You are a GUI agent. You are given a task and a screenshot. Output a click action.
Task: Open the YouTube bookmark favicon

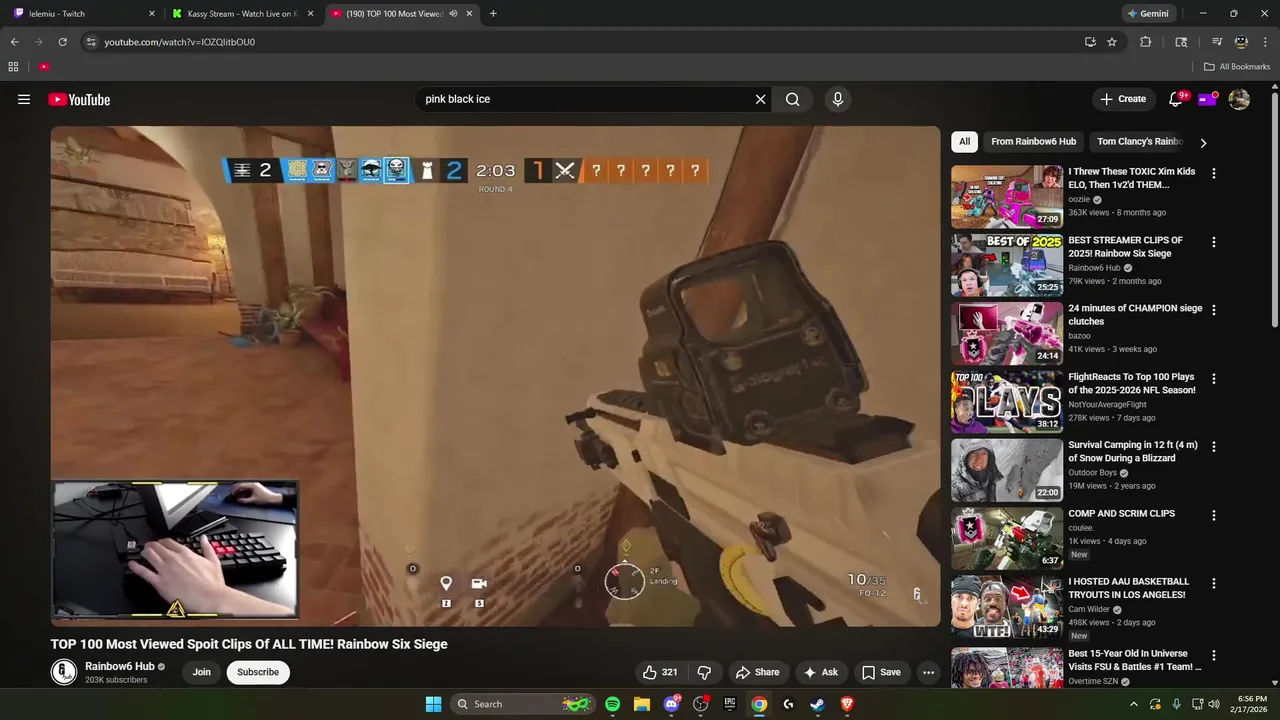point(44,67)
